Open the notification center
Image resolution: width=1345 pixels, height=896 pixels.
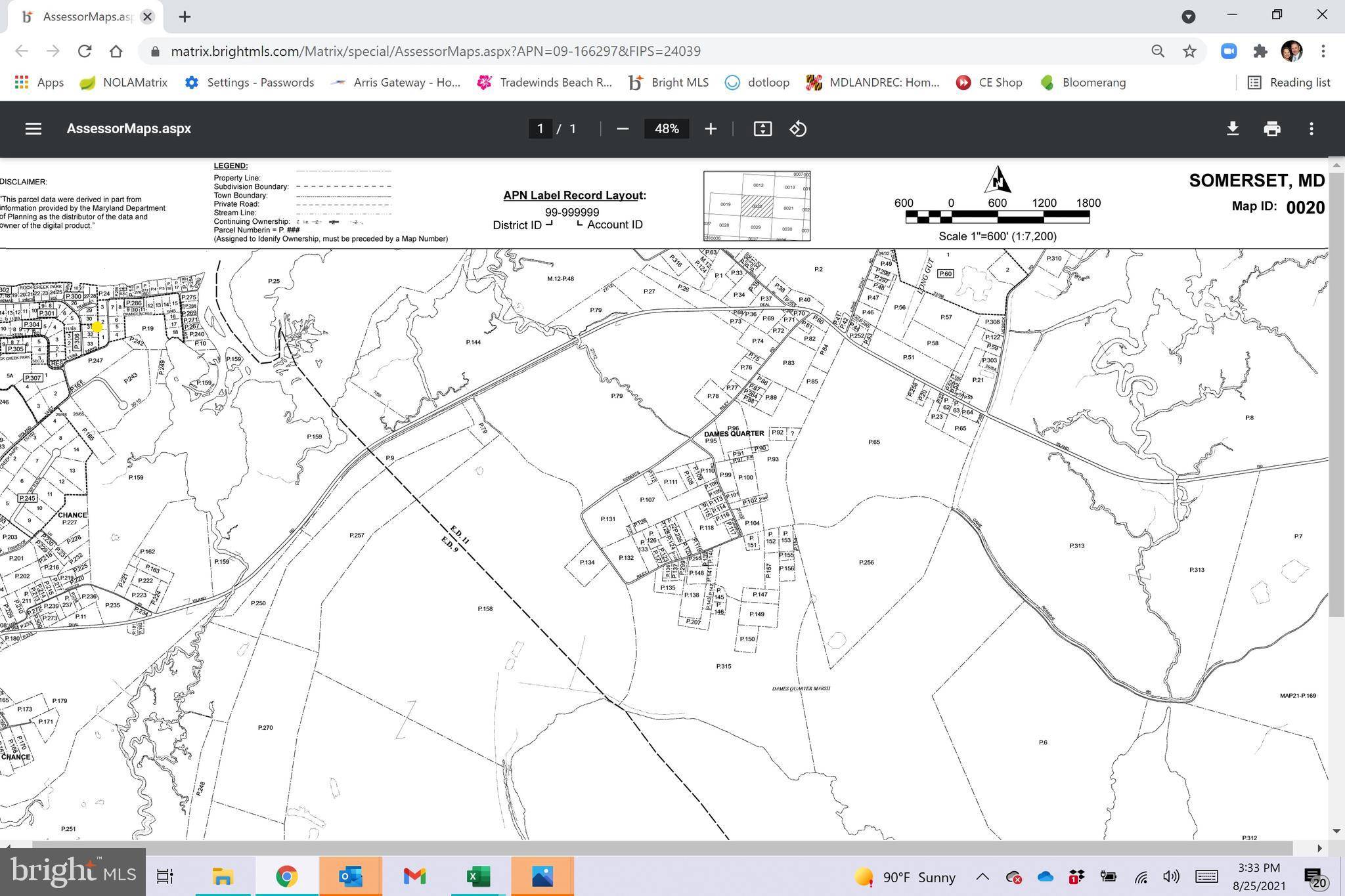1315,877
